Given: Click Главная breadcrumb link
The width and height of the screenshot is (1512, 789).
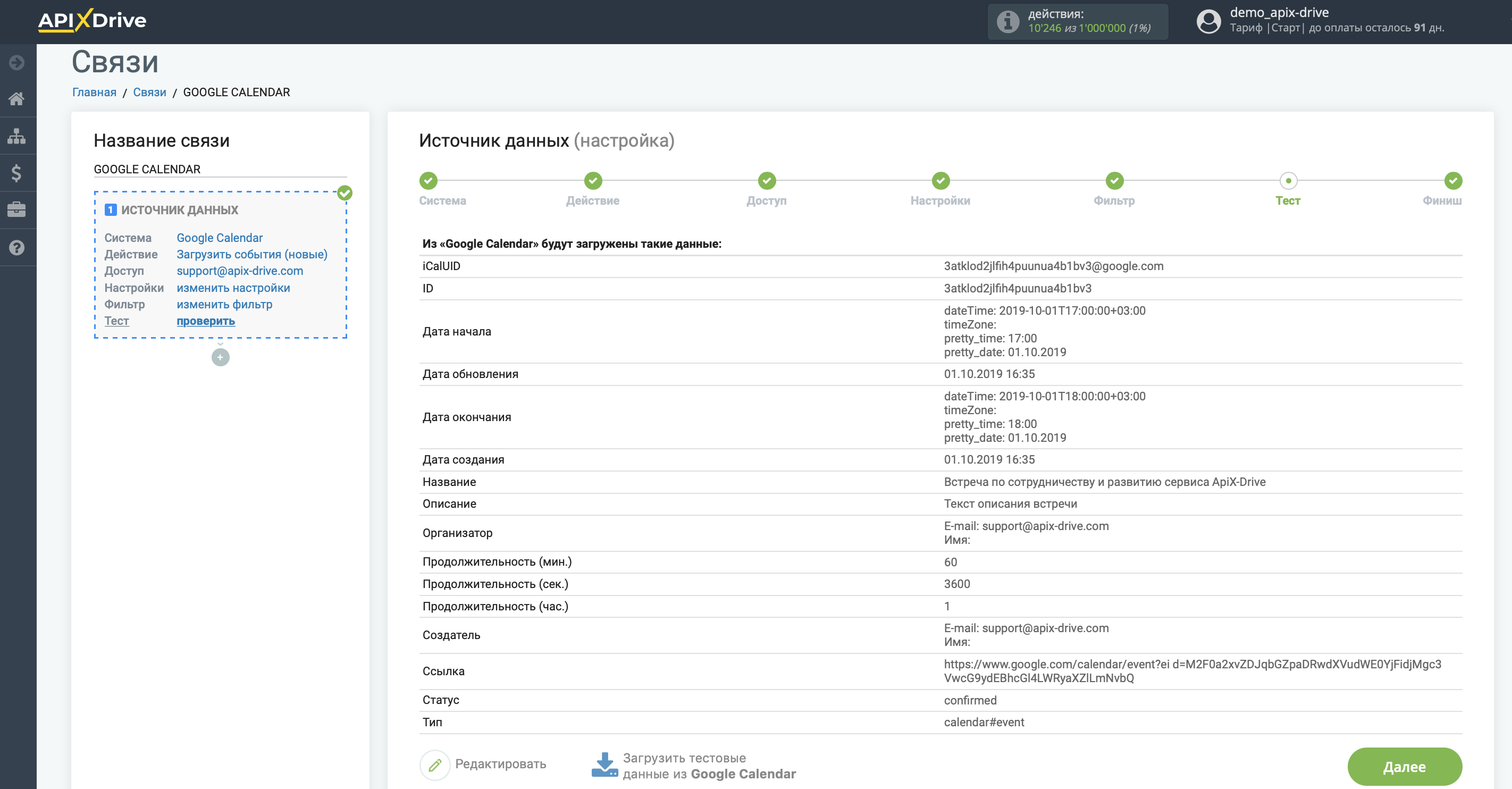Looking at the screenshot, I should (94, 92).
